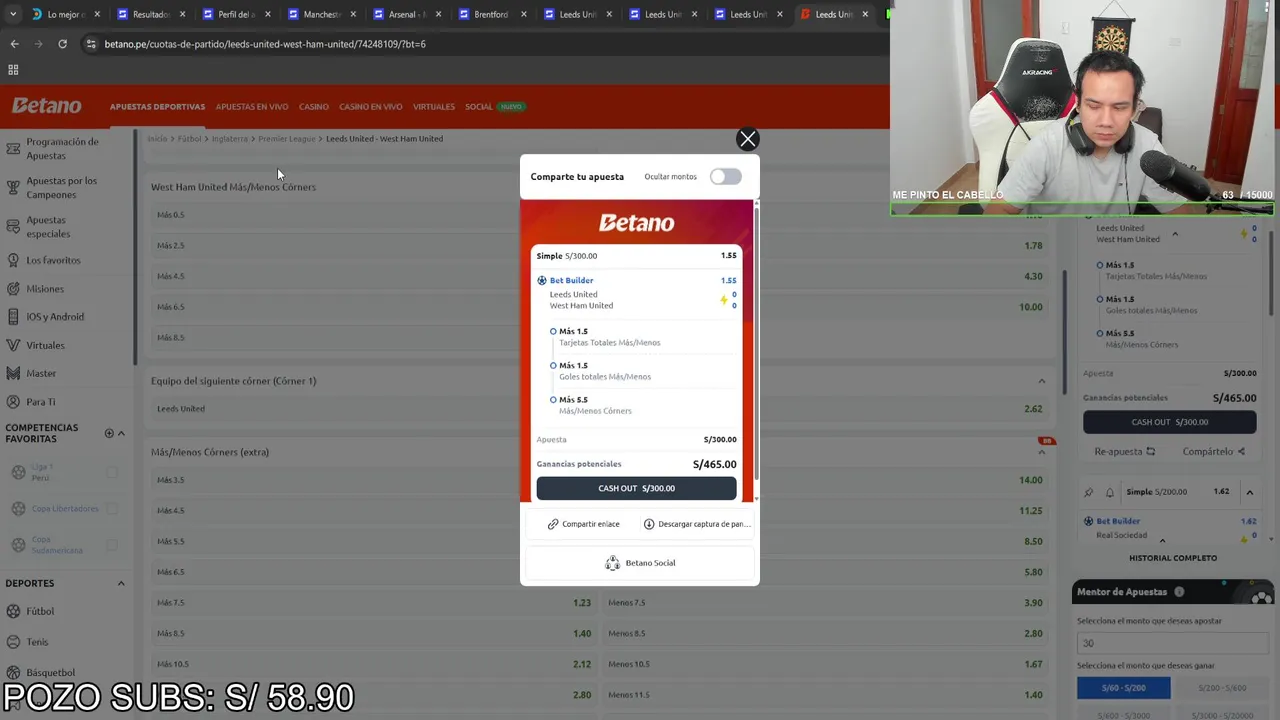Open the browser apps grid icon
The width and height of the screenshot is (1280, 720).
[13, 70]
